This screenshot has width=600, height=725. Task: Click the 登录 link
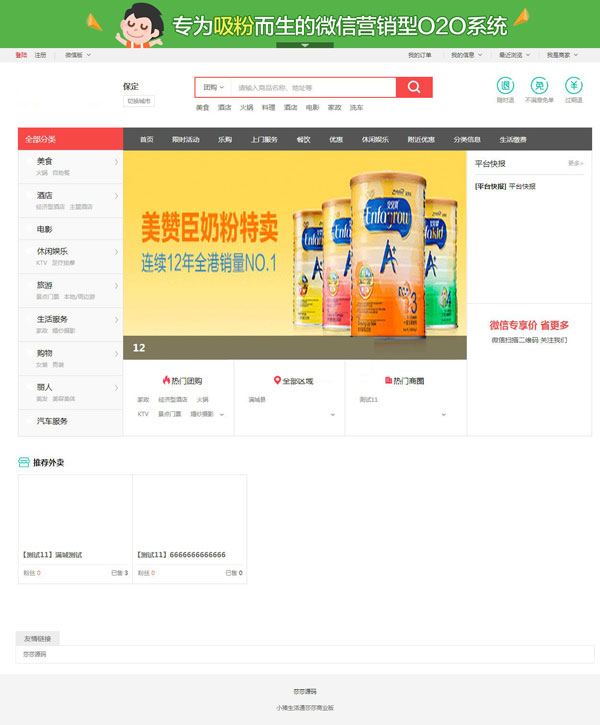(x=21, y=55)
